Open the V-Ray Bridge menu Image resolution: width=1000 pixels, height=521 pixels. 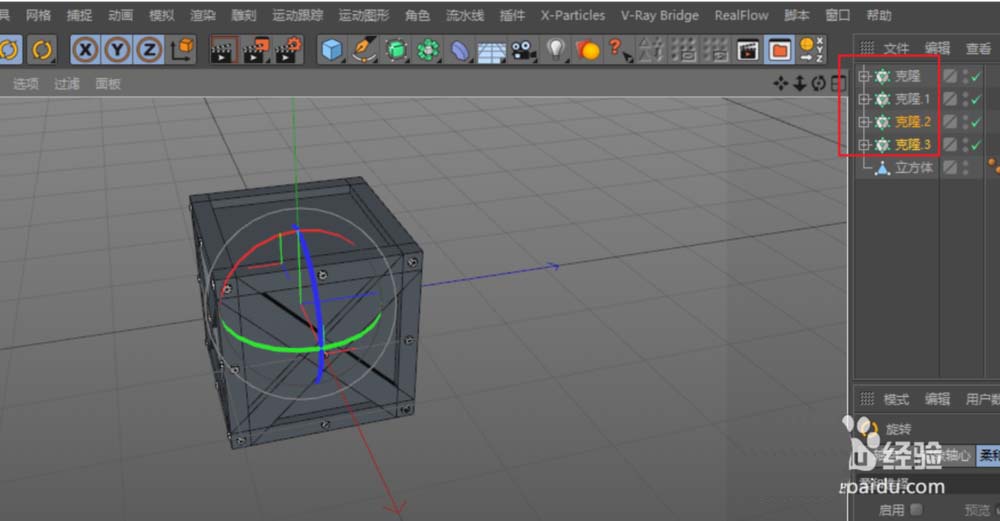click(659, 15)
